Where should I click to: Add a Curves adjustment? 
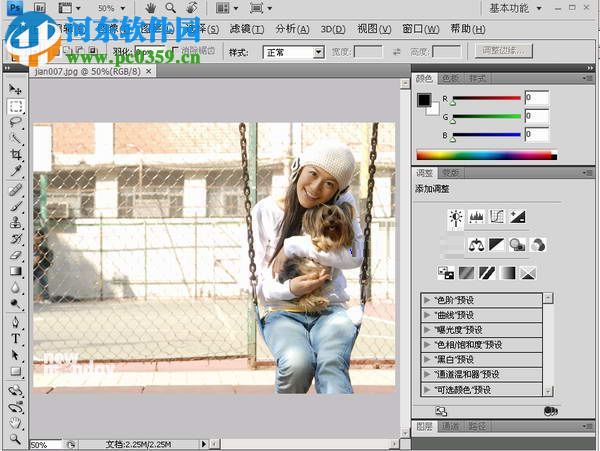pos(497,217)
